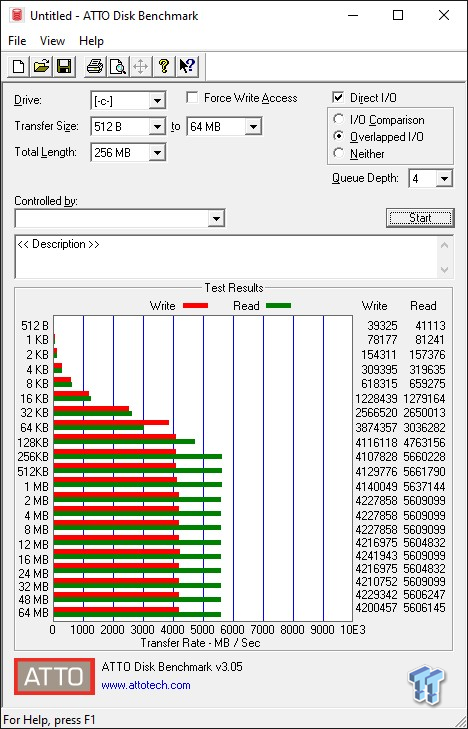Image resolution: width=468 pixels, height=729 pixels.
Task: Save results with the floppy disk icon
Action: [64, 66]
